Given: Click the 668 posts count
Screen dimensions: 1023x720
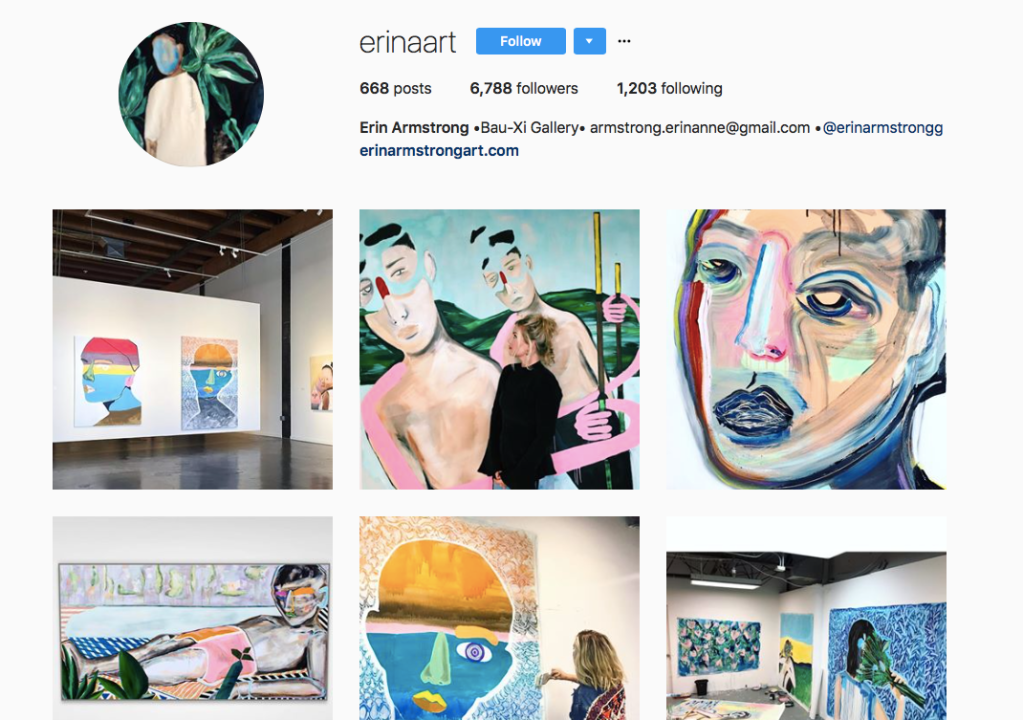Looking at the screenshot, I should pyautogui.click(x=395, y=89).
